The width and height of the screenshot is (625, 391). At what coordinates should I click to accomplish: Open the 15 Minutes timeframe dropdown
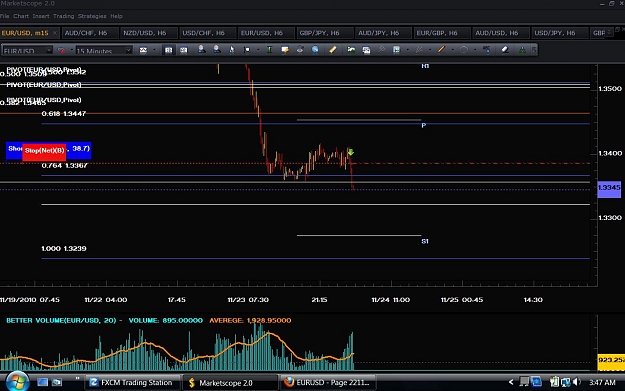tap(103, 51)
